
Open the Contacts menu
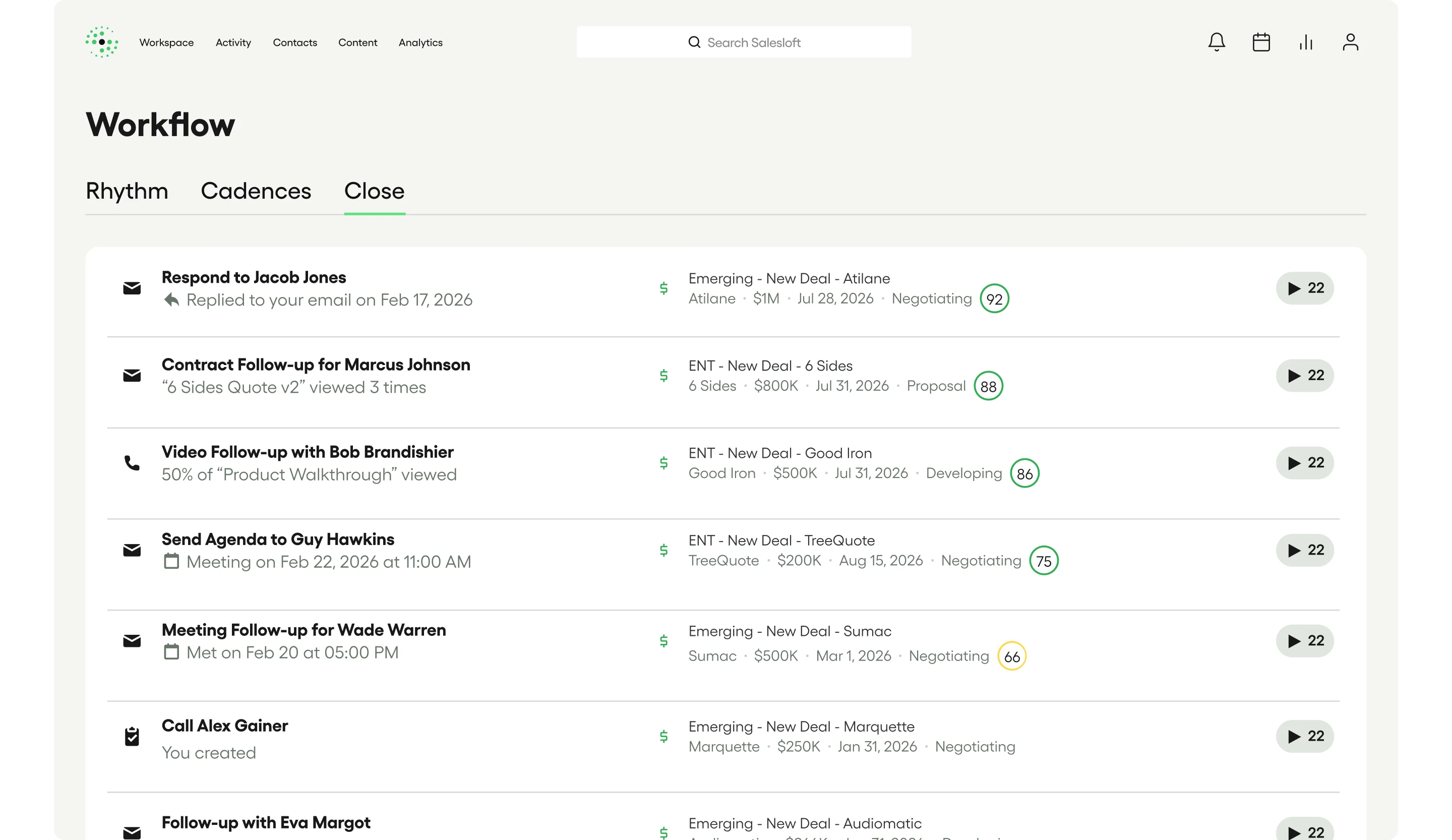coord(295,43)
